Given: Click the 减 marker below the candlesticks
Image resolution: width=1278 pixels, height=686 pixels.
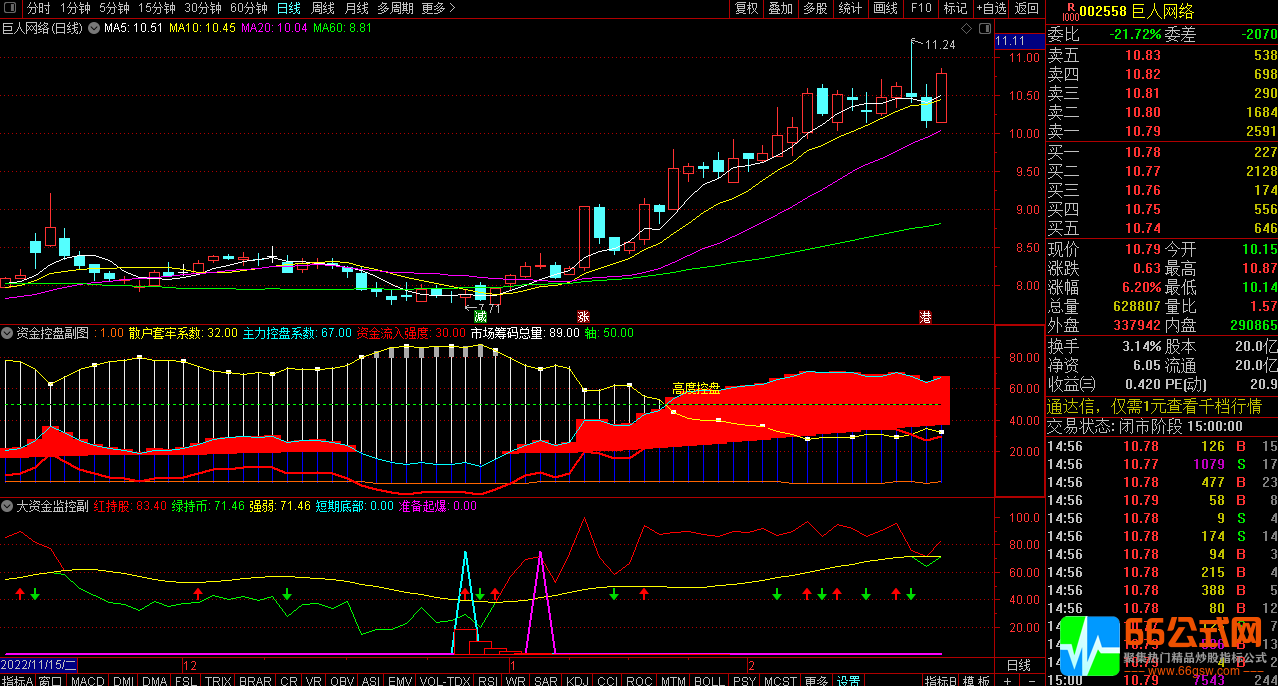Looking at the screenshot, I should click(x=481, y=316).
